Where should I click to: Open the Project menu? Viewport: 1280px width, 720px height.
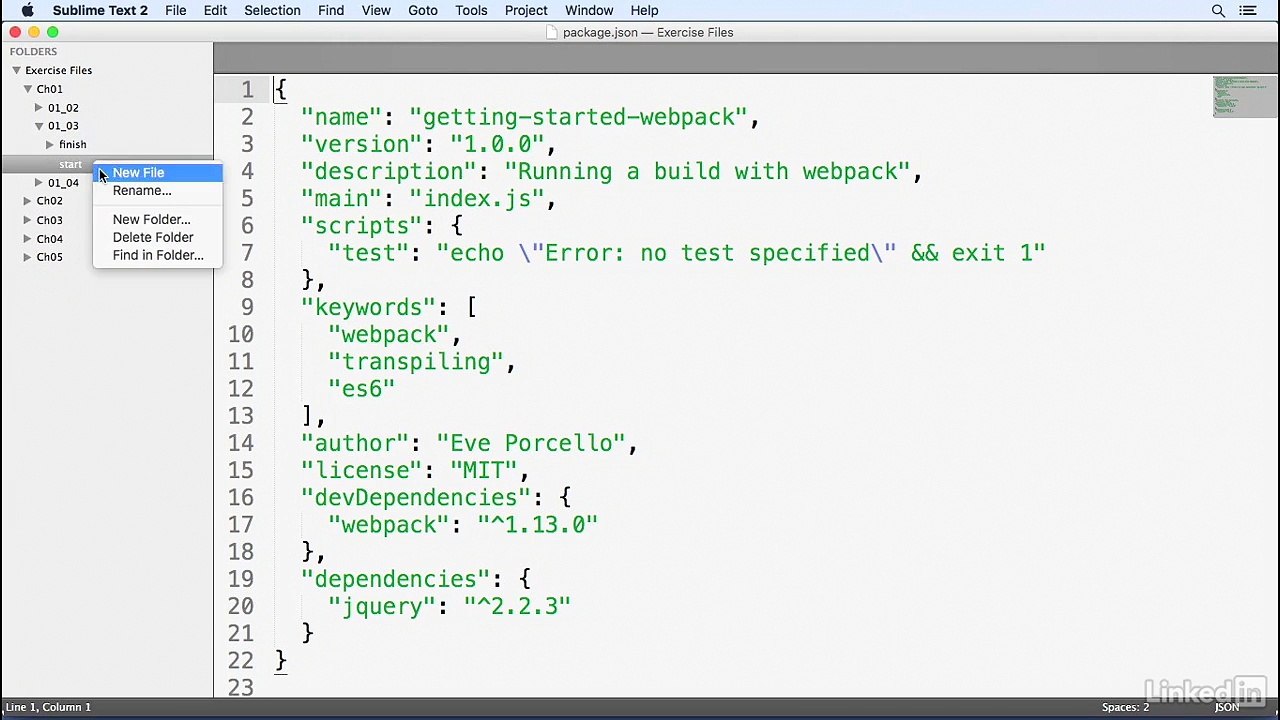[526, 10]
